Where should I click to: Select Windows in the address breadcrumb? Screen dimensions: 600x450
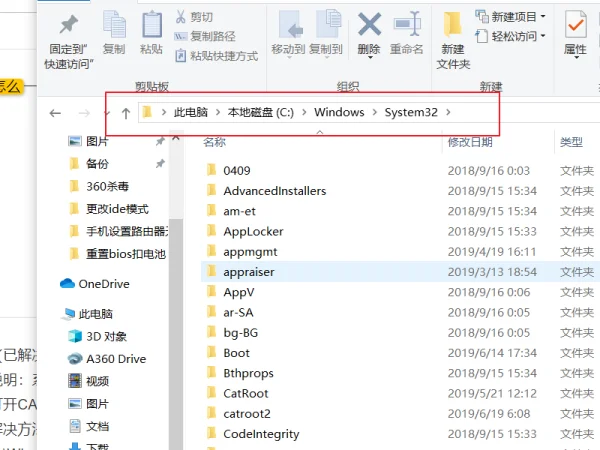pyautogui.click(x=339, y=112)
